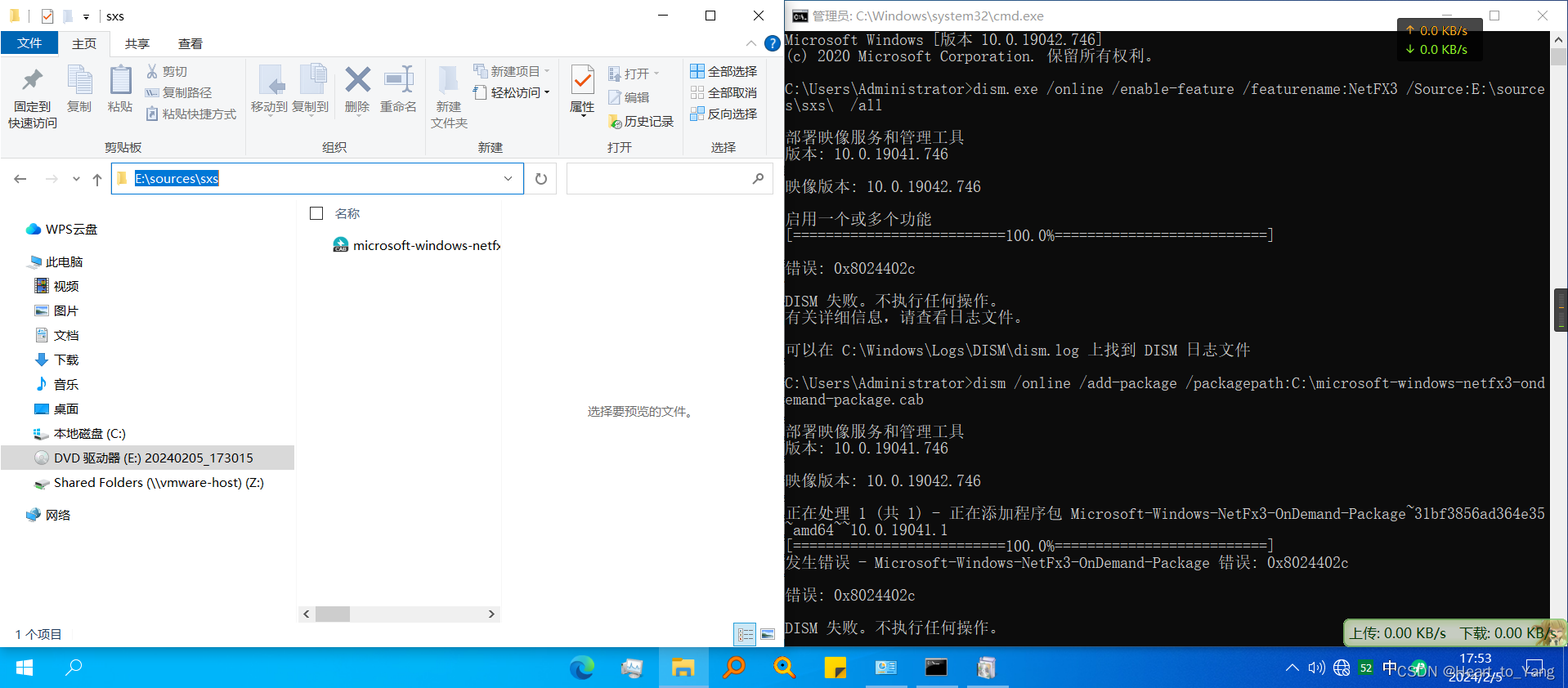Open WPS云盘 in navigation pane
Image resolution: width=1568 pixels, height=688 pixels.
(x=62, y=230)
